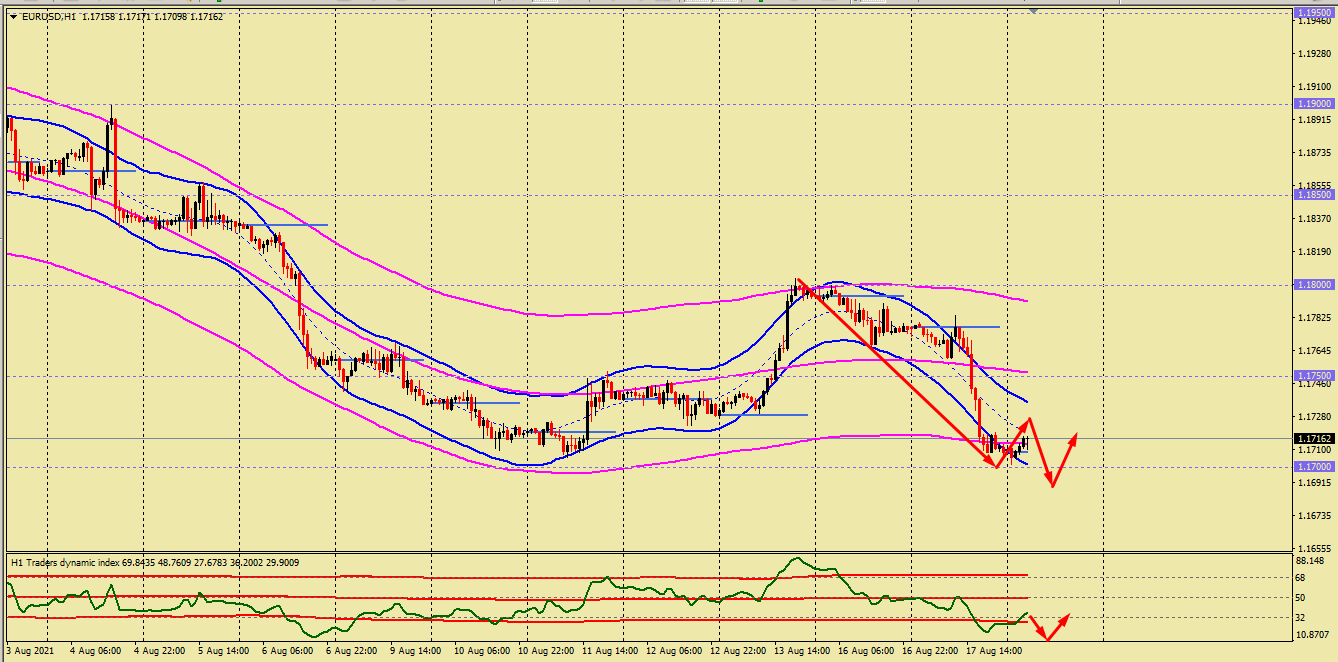Click the 50 level on indicator scale
Screen dimensions: 1338x662
[x=1299, y=597]
